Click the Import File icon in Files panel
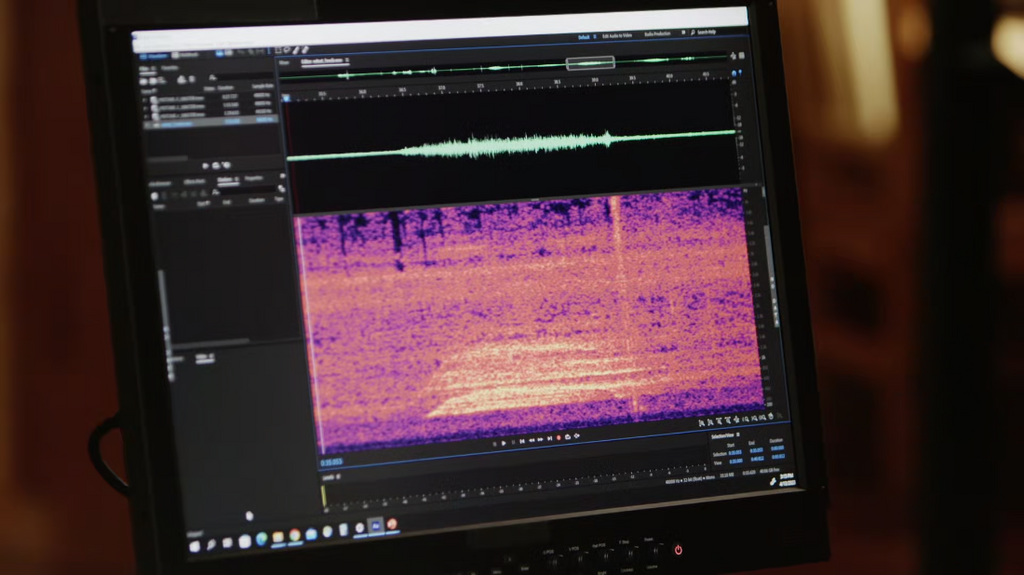The width and height of the screenshot is (1024, 575). (x=153, y=80)
